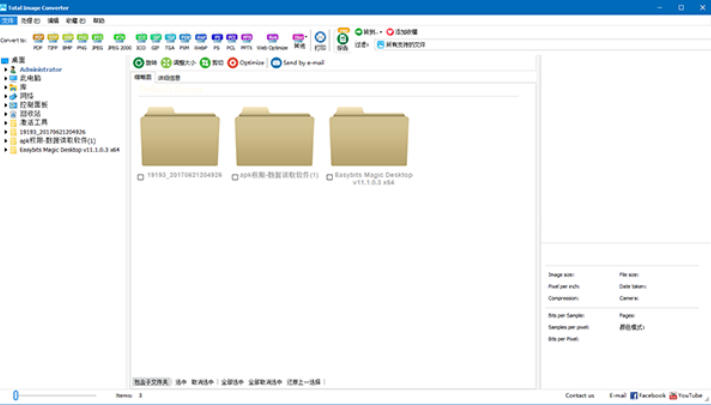Open the Help (帮助) menu
Viewport: 711px width, 405px height.
pos(99,20)
